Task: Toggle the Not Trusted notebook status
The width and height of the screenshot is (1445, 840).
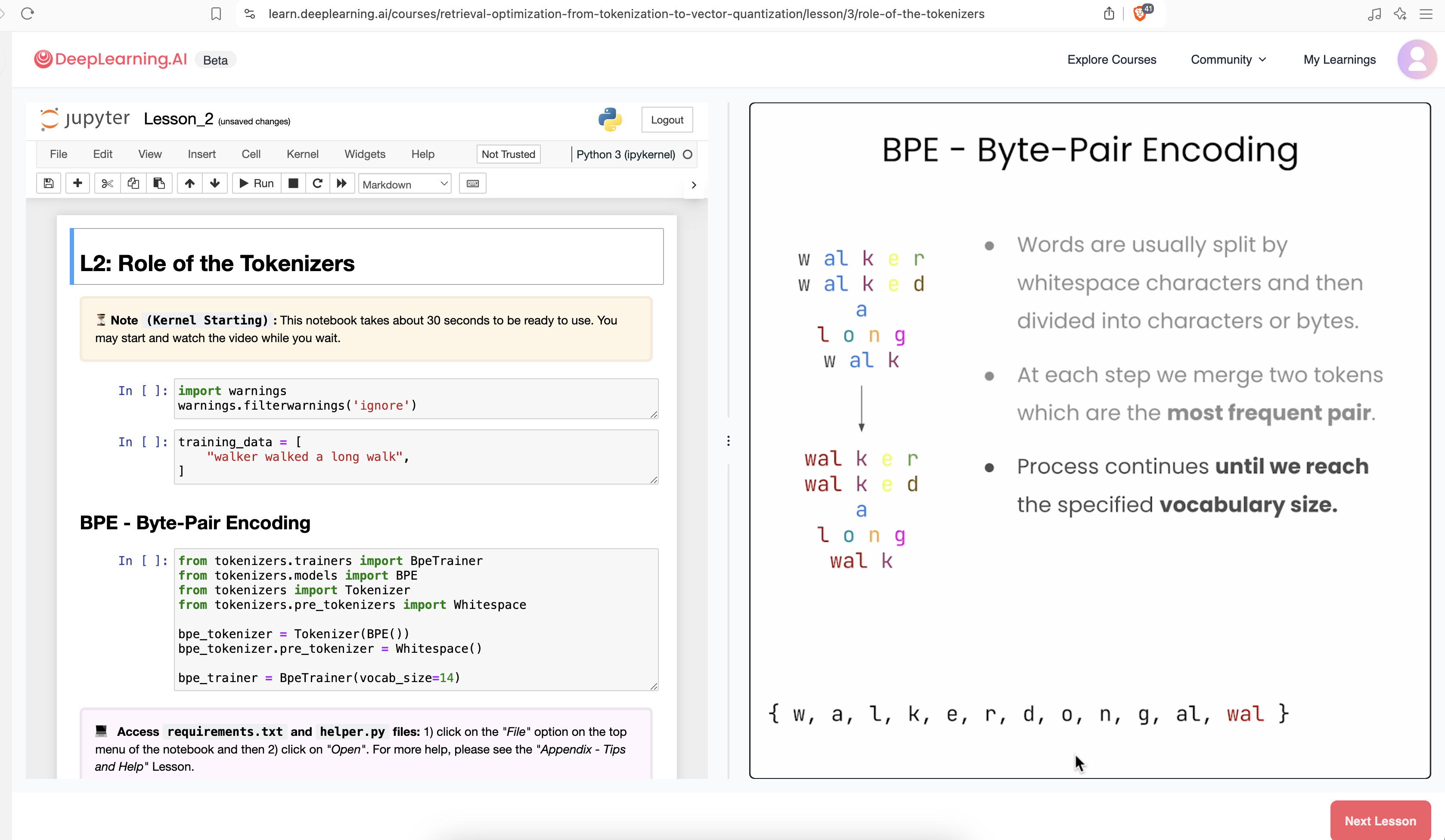Action: (x=508, y=154)
